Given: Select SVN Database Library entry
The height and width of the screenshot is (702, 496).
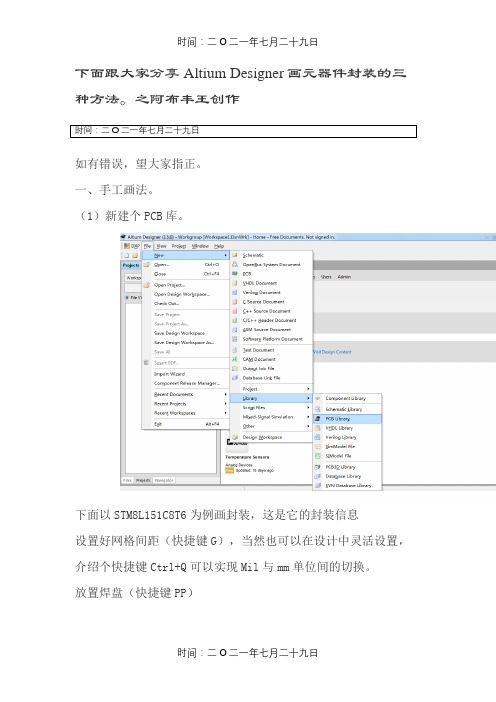Looking at the screenshot, I should click(348, 485).
